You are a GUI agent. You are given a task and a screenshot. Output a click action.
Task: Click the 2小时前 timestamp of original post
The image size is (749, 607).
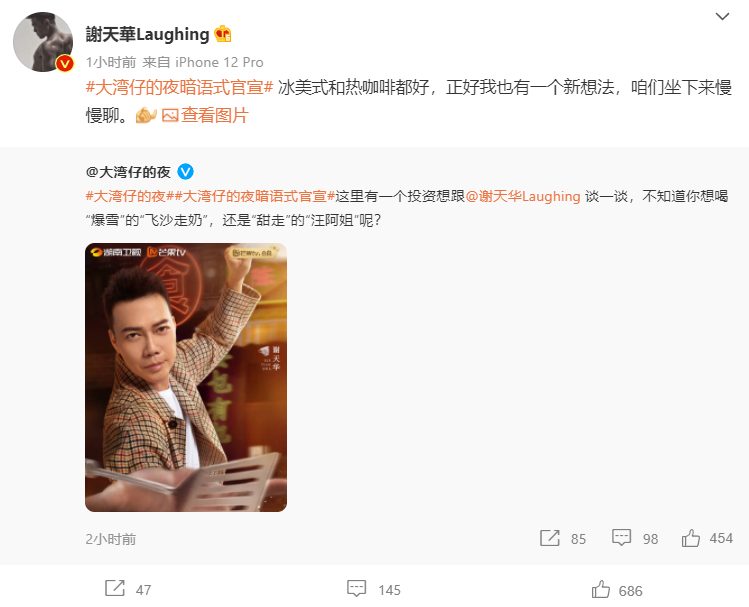(111, 539)
